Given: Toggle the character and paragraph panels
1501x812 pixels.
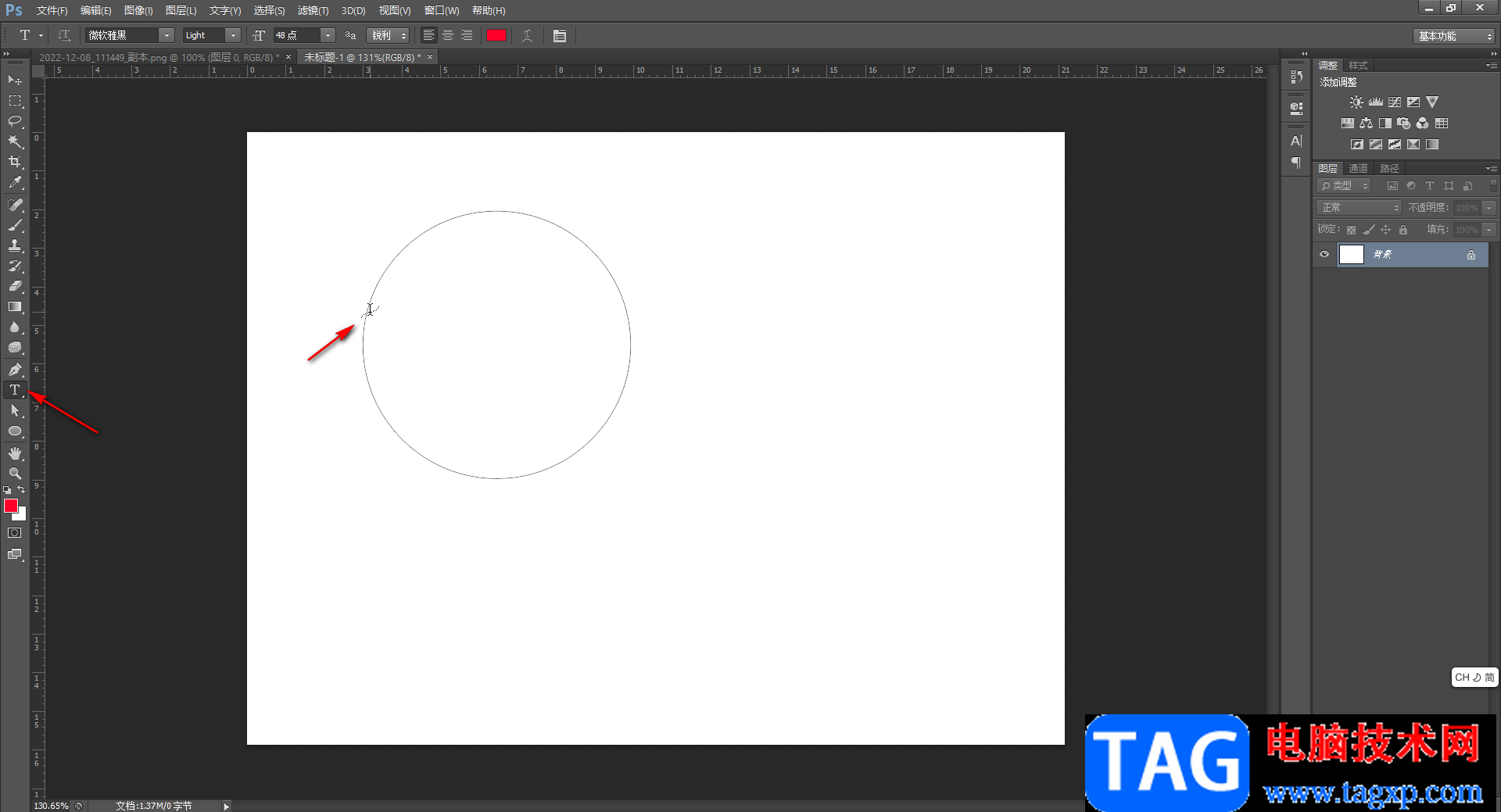Looking at the screenshot, I should pyautogui.click(x=560, y=36).
